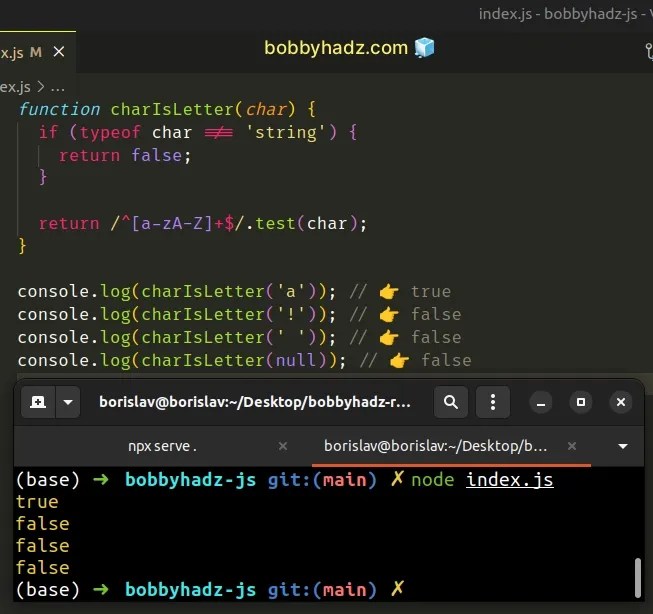Switch to the 'npx serve .' terminal tab
Viewport: 653px width, 614px height.
162,446
